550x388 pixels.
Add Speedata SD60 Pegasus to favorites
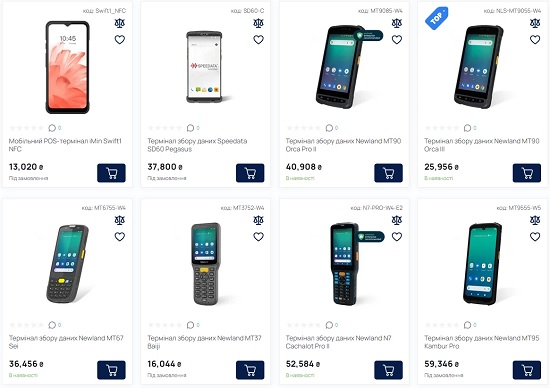(x=259, y=40)
